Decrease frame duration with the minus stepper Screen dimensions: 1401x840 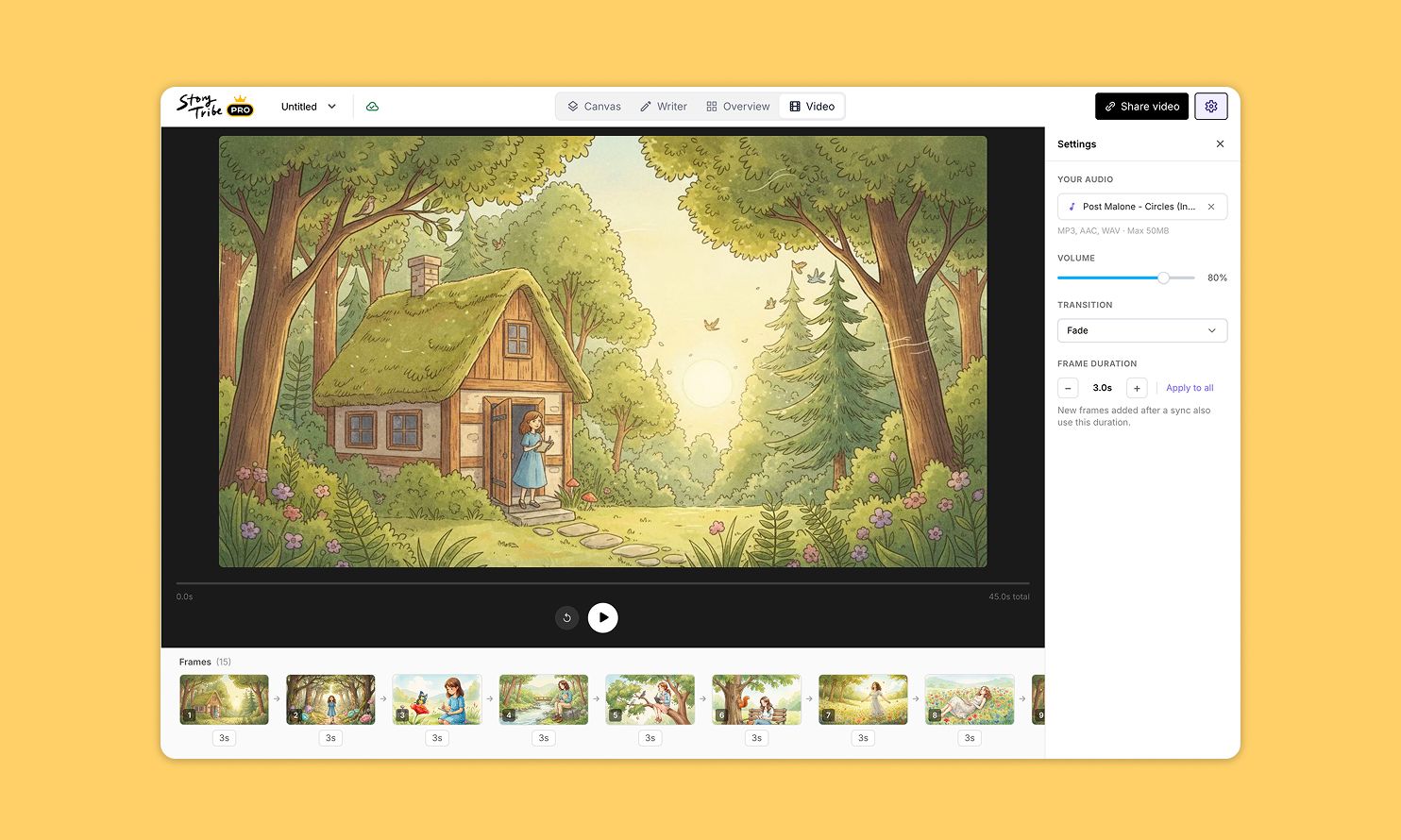click(x=1068, y=387)
